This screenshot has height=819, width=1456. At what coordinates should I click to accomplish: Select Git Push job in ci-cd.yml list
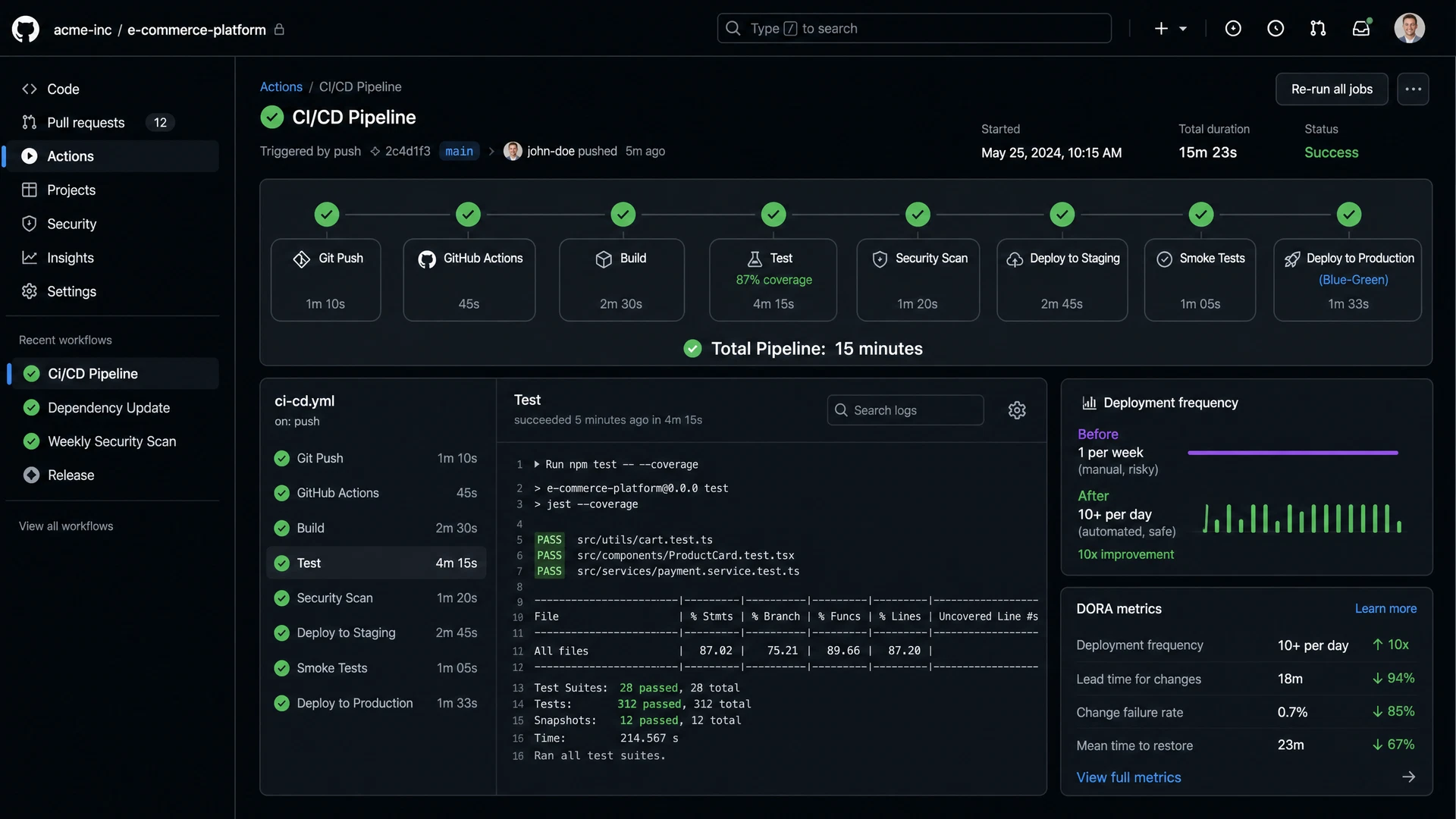click(376, 458)
